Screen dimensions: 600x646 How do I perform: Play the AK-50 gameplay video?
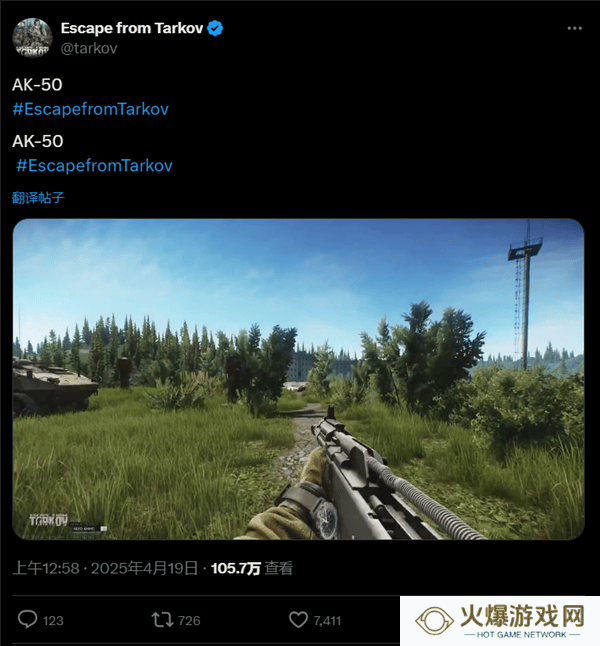(298, 379)
